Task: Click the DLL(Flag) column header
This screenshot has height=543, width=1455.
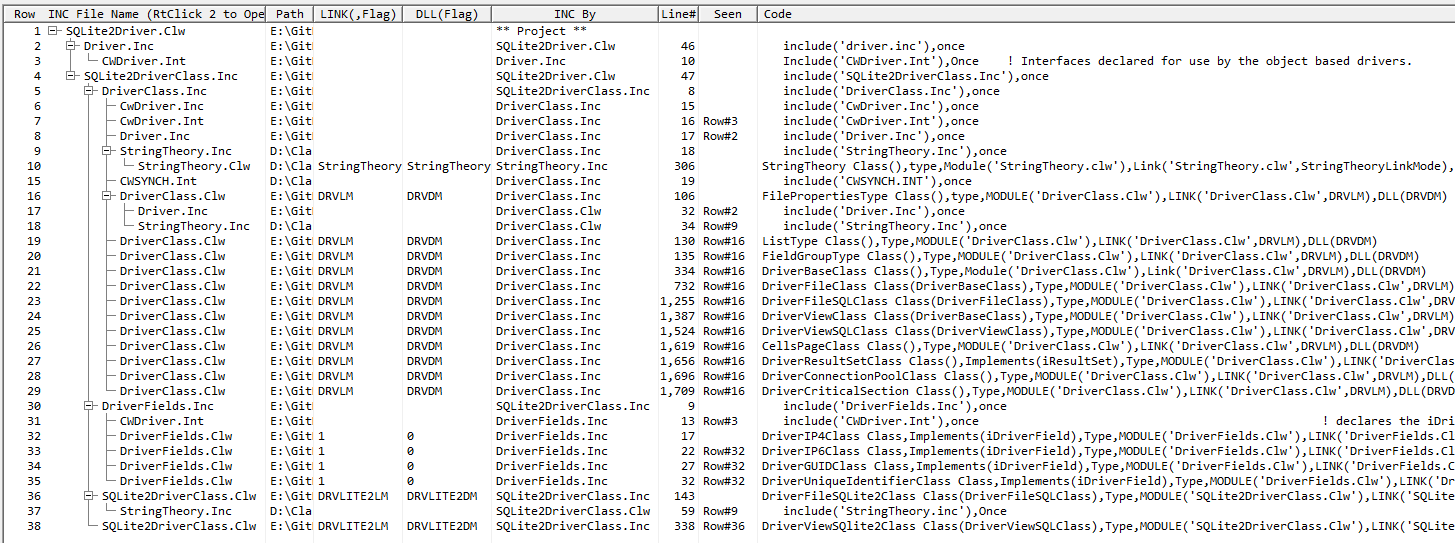Action: point(447,14)
